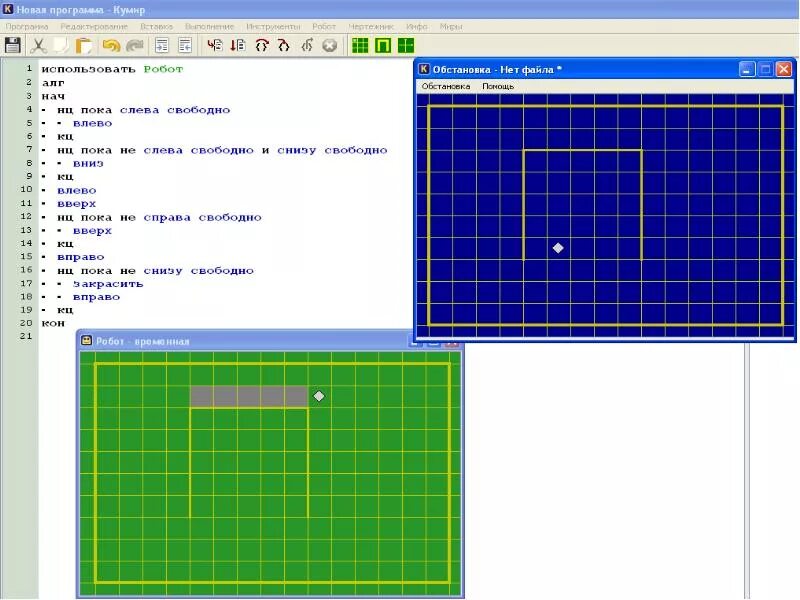800x600 pixels.
Task: Click the rightmost gray painted cell
Action: pos(296,396)
